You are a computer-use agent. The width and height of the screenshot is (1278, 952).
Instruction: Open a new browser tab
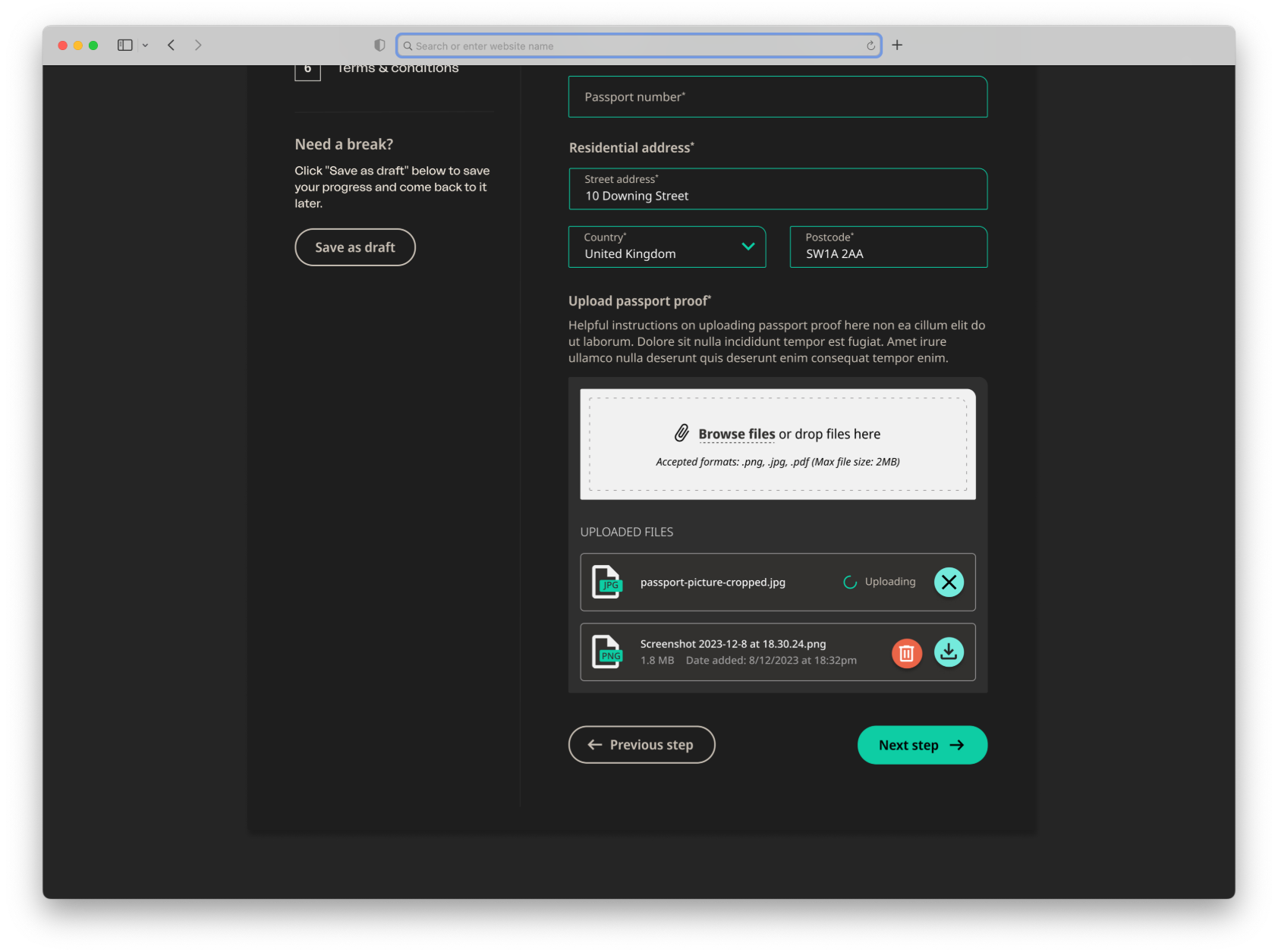(896, 45)
